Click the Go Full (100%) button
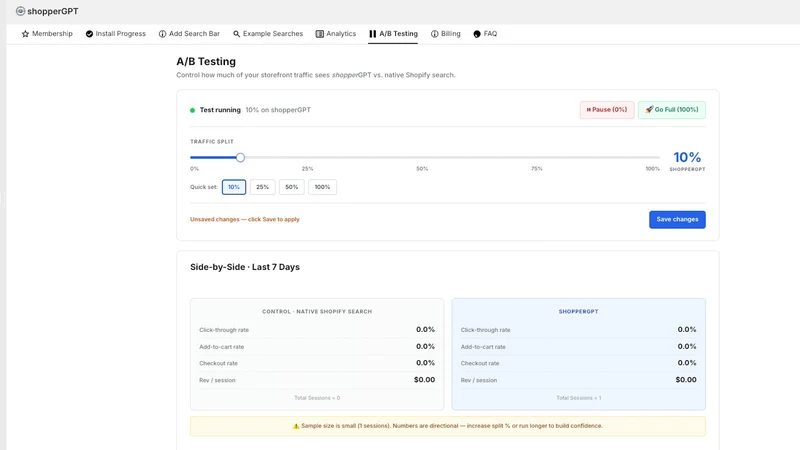Screen dimensions: 800x450 671,110
